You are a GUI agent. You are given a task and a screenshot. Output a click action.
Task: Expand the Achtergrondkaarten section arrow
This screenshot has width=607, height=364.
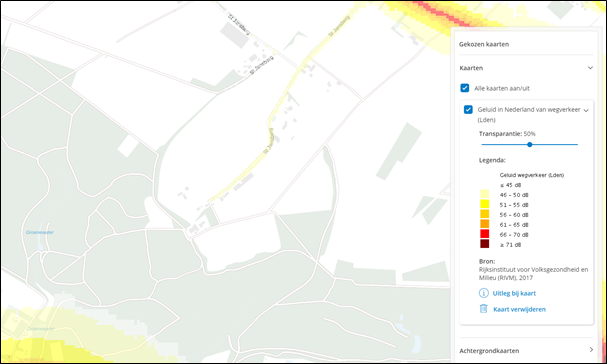(x=591, y=350)
